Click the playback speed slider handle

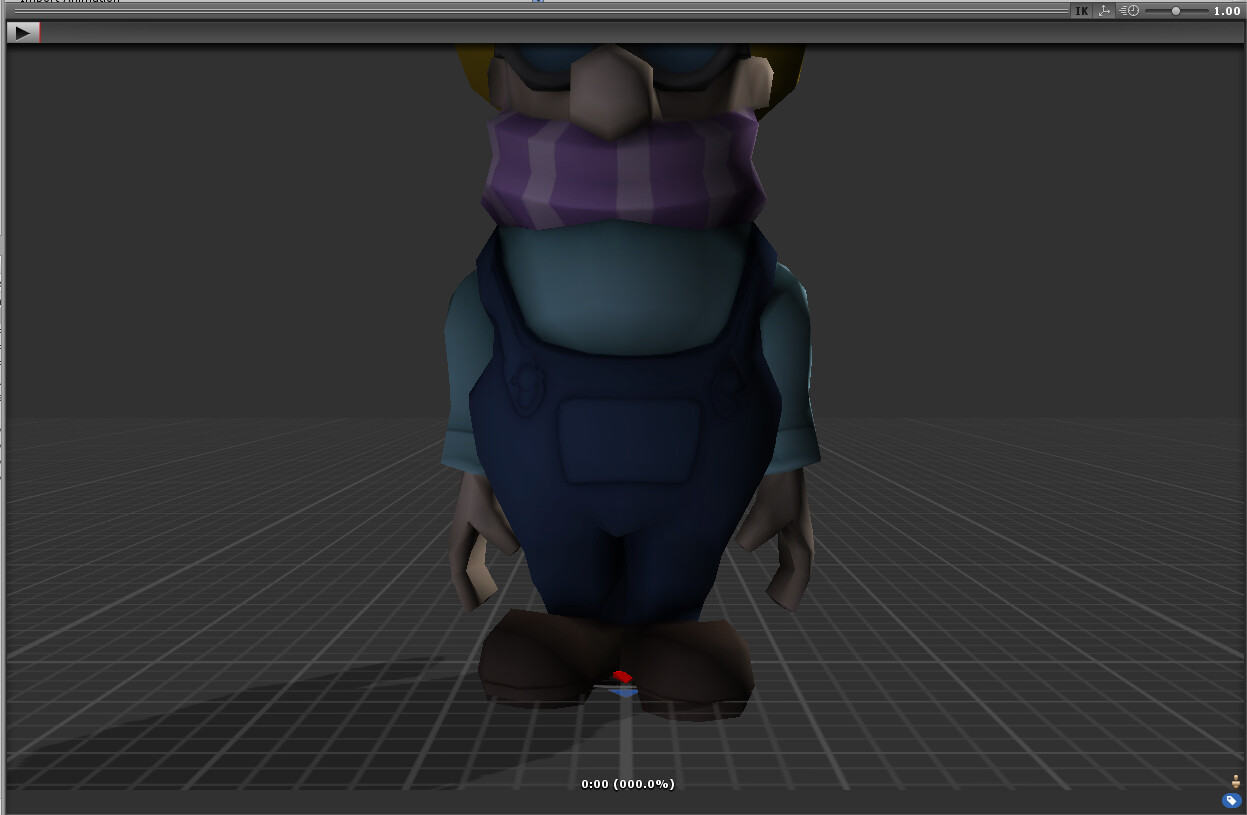click(1176, 10)
